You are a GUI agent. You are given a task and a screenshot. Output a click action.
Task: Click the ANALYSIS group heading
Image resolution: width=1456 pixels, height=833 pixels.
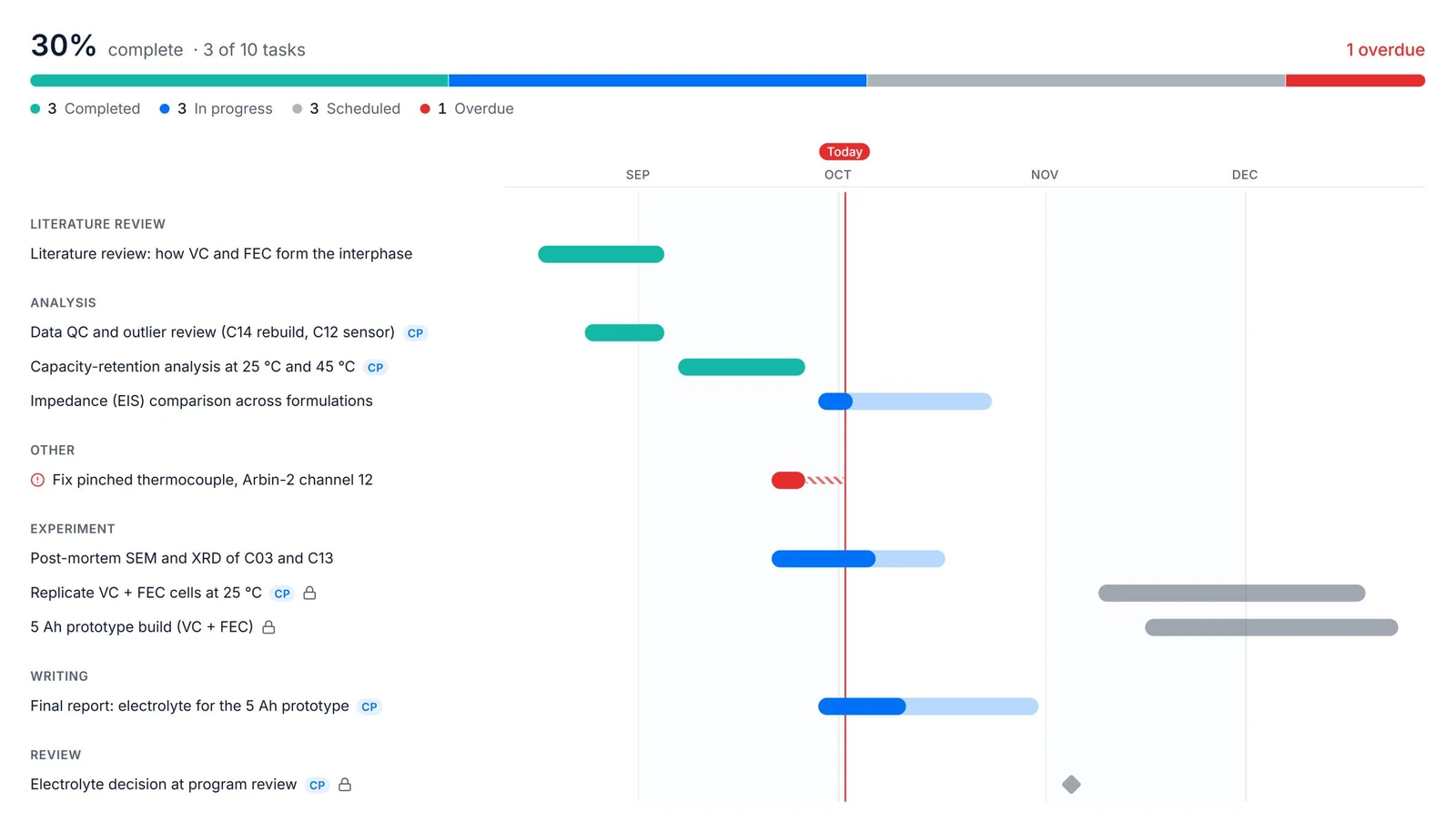tap(63, 303)
